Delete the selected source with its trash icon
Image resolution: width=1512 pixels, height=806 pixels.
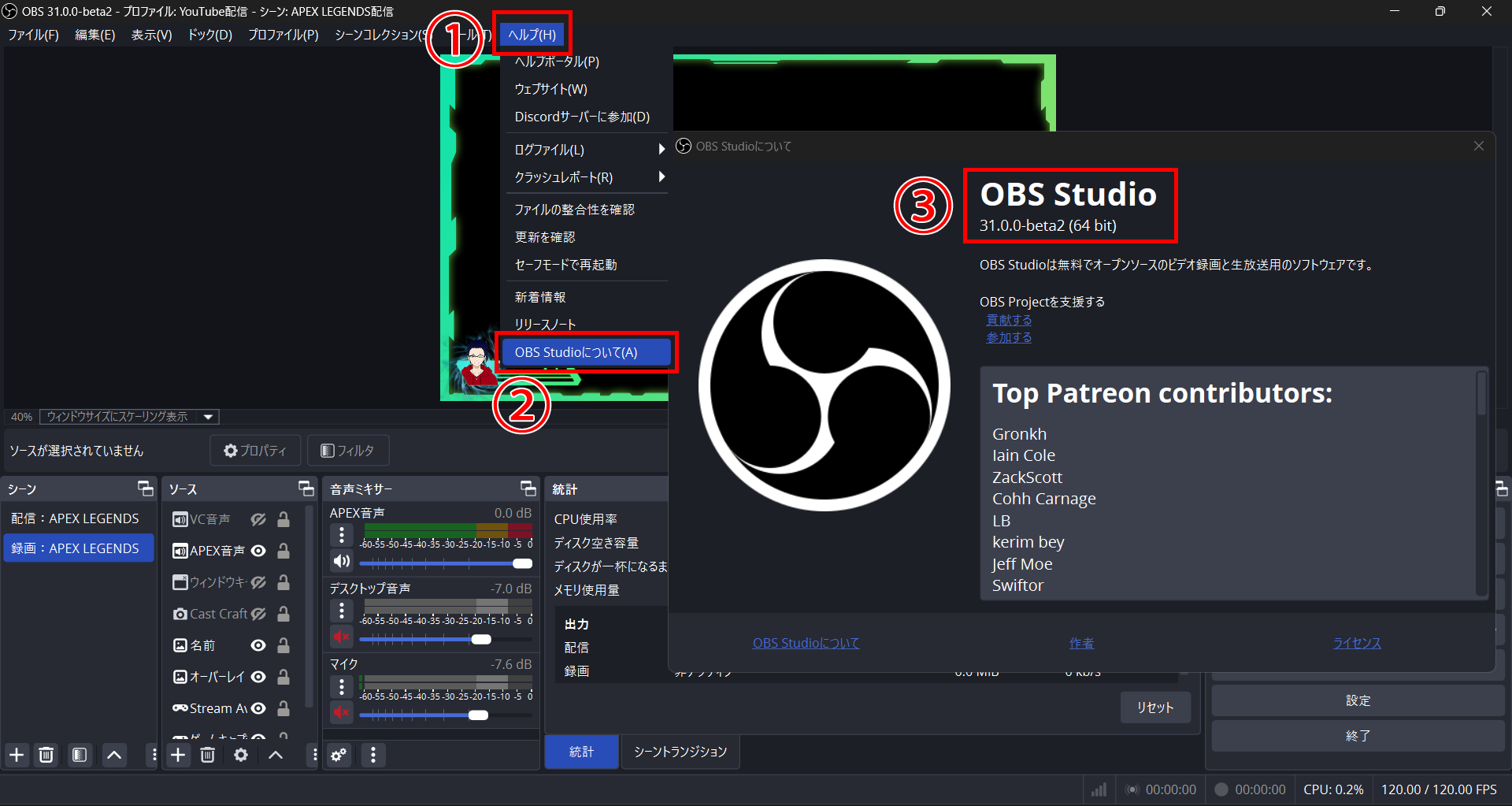[208, 755]
